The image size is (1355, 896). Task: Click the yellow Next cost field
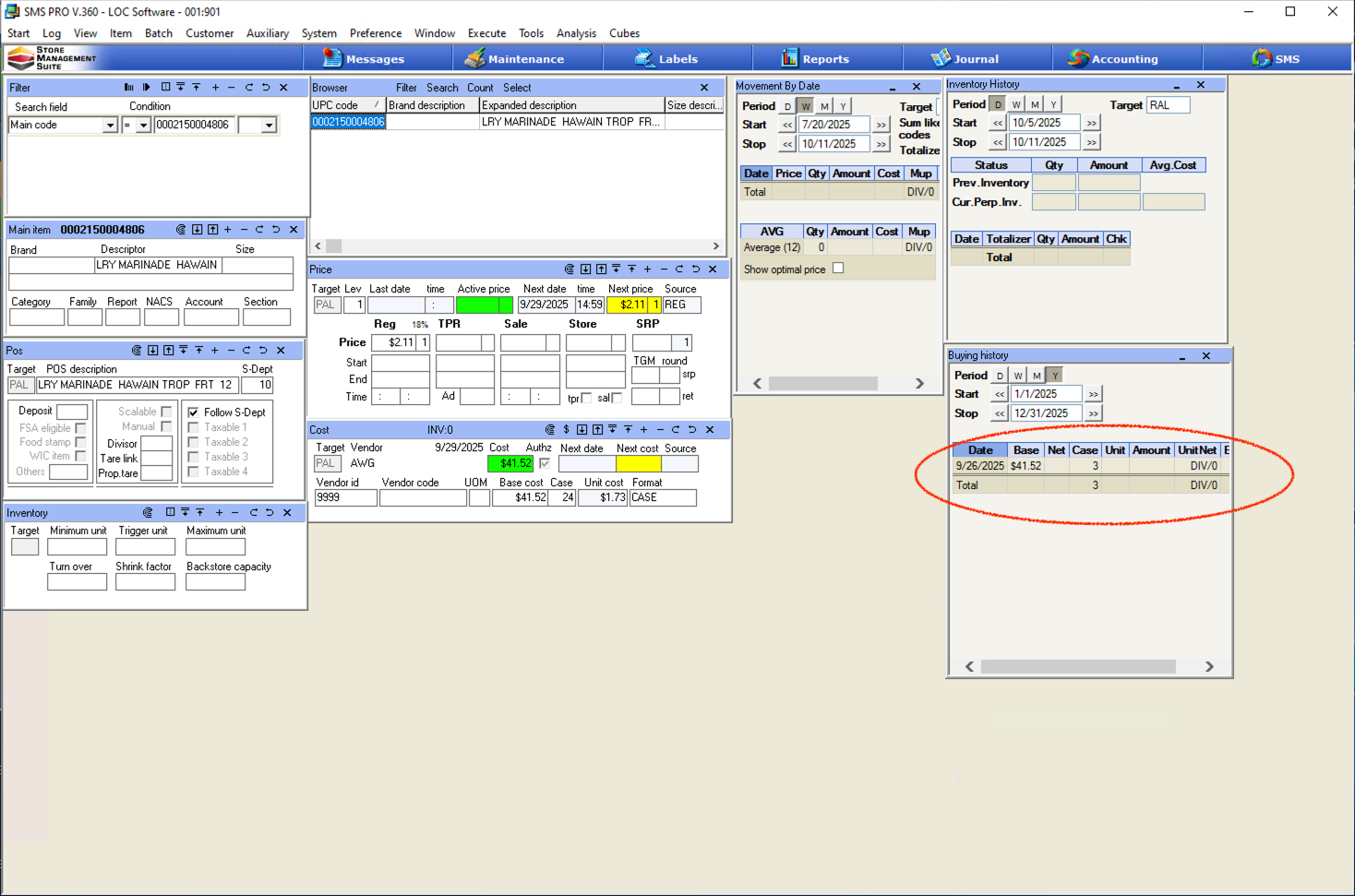(x=638, y=463)
